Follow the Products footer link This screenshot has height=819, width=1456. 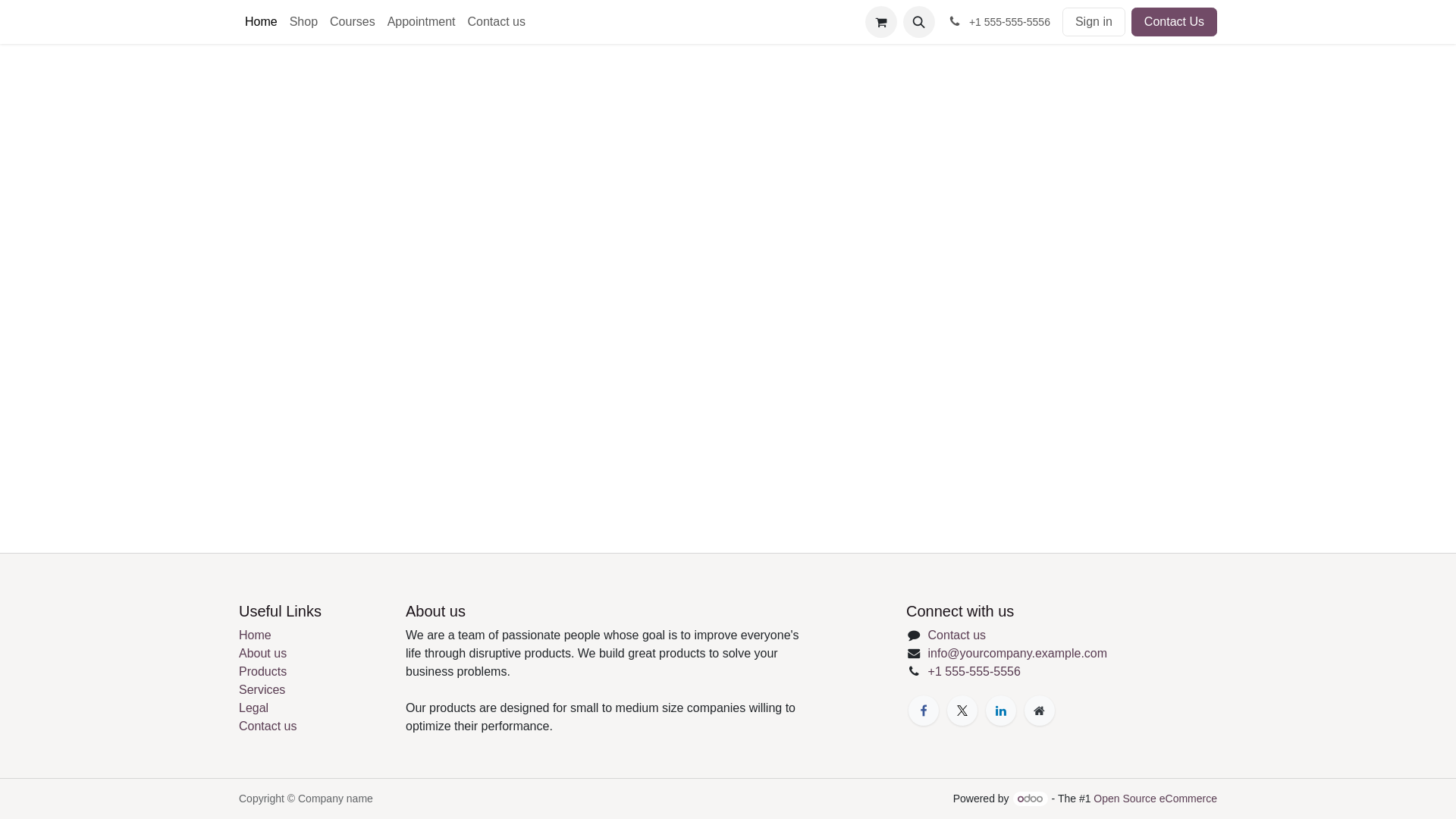[262, 672]
